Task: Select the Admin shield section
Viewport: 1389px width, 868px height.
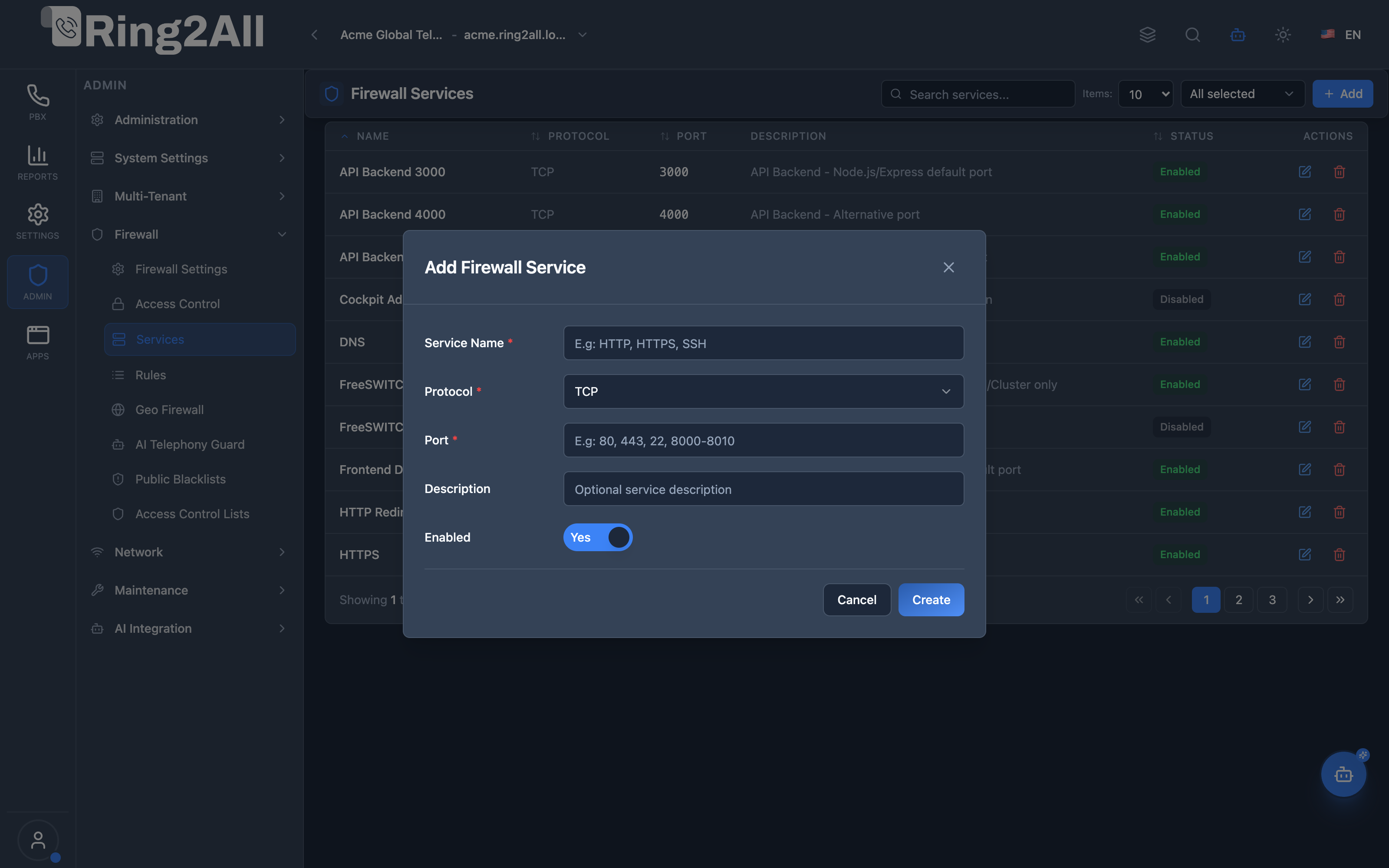Action: [x=37, y=282]
